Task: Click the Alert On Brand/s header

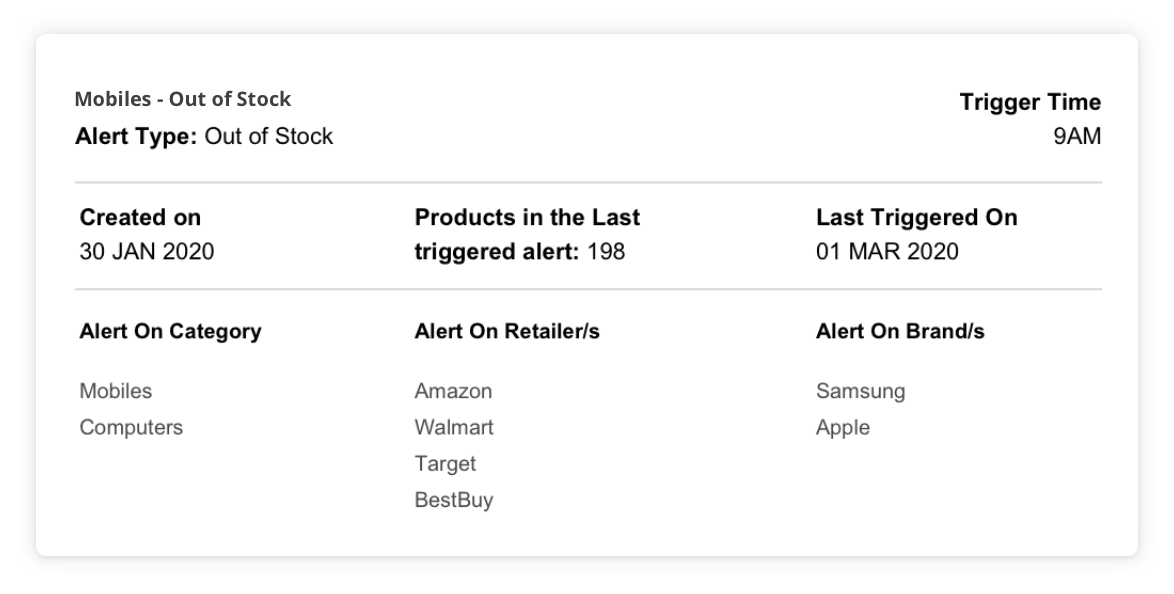Action: pos(900,331)
